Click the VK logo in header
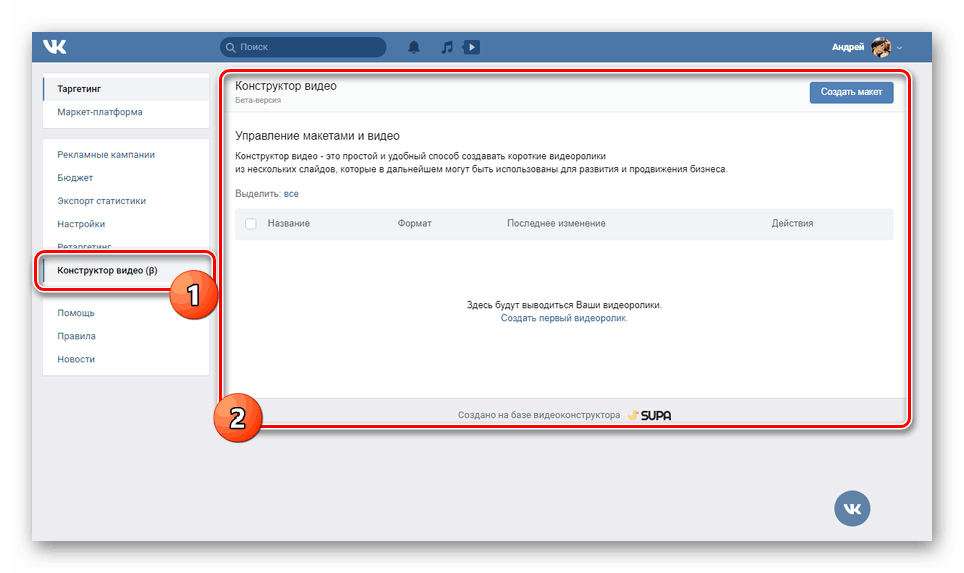Screen dimensions: 964x573 pos(55,47)
